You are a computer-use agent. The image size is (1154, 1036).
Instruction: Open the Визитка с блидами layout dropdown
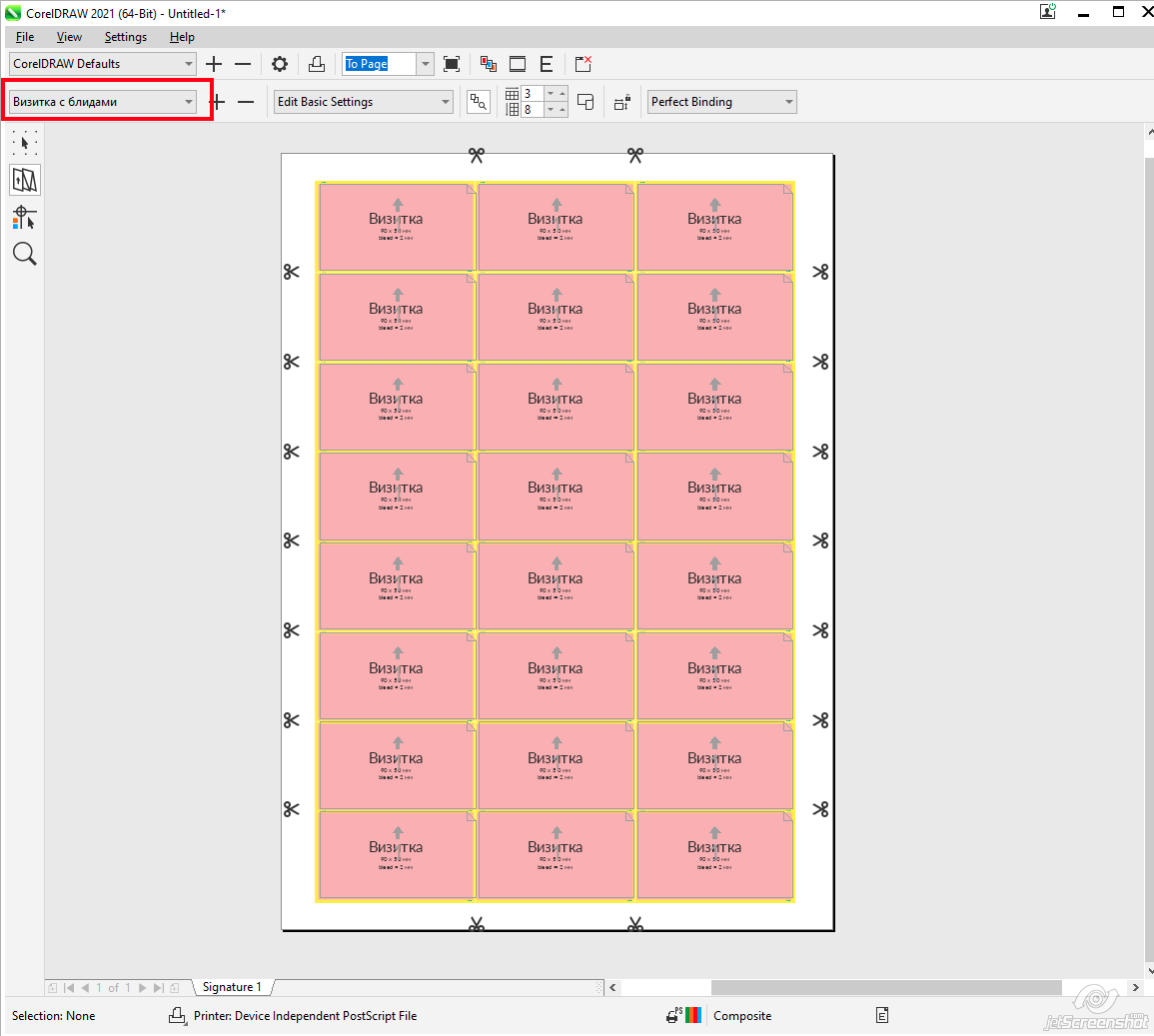(102, 102)
